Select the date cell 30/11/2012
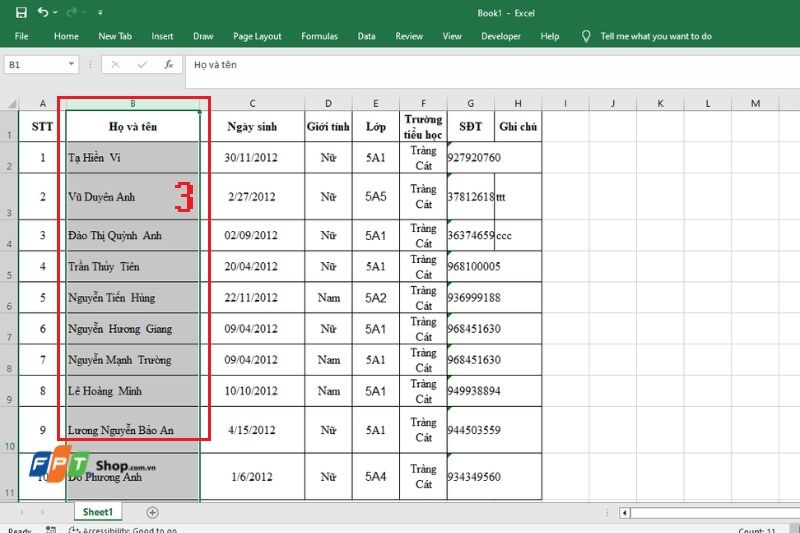The image size is (800, 533). coord(252,158)
